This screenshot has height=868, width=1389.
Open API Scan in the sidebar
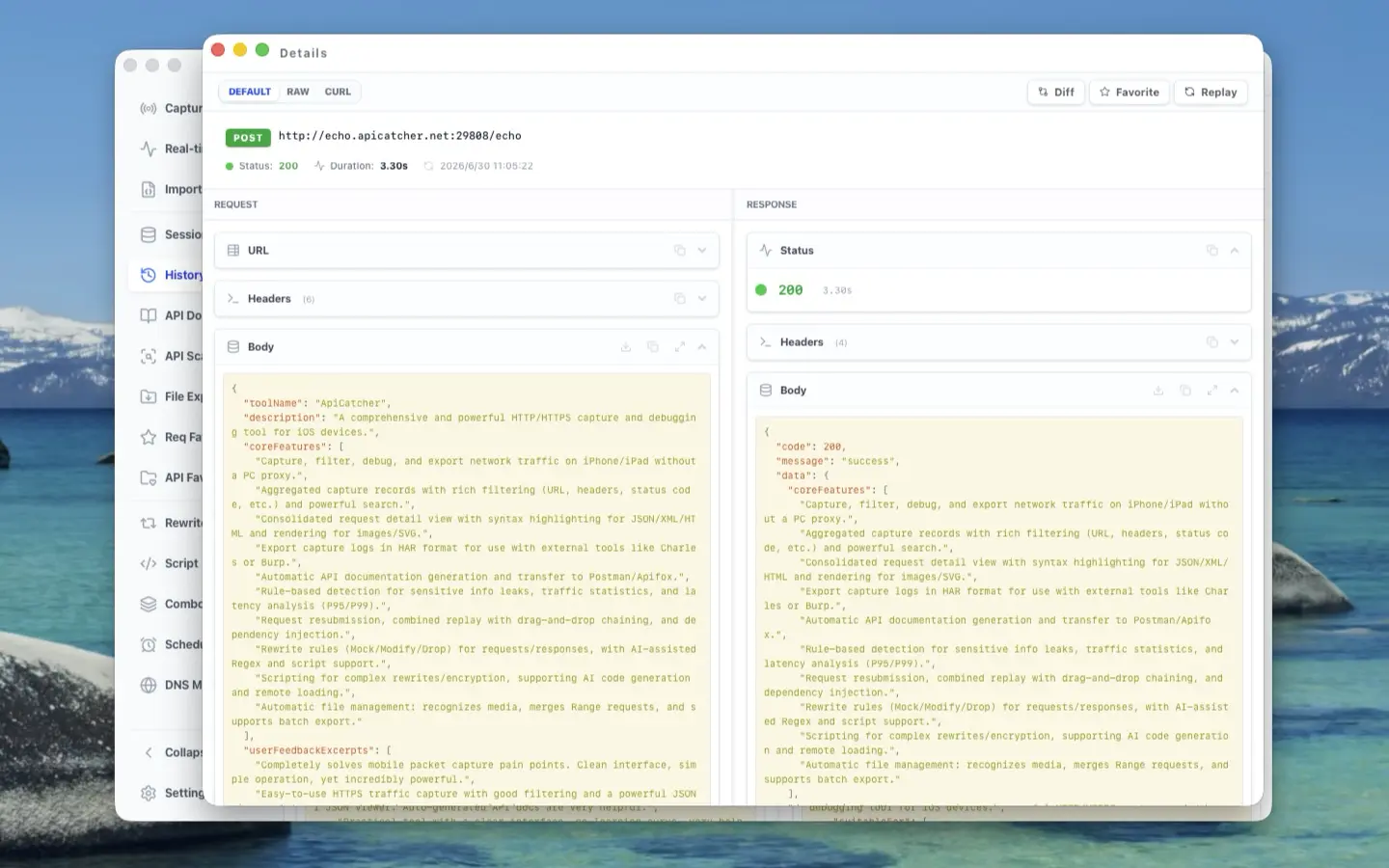171,356
